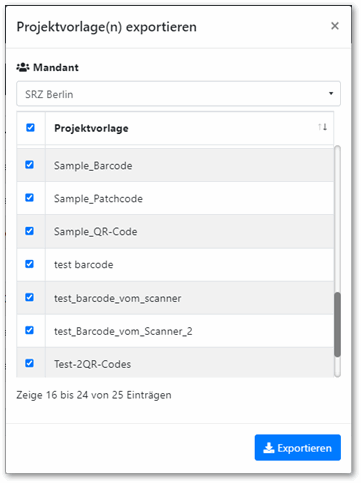Close the export dialog with the X icon
361x483 pixels.
coord(335,26)
